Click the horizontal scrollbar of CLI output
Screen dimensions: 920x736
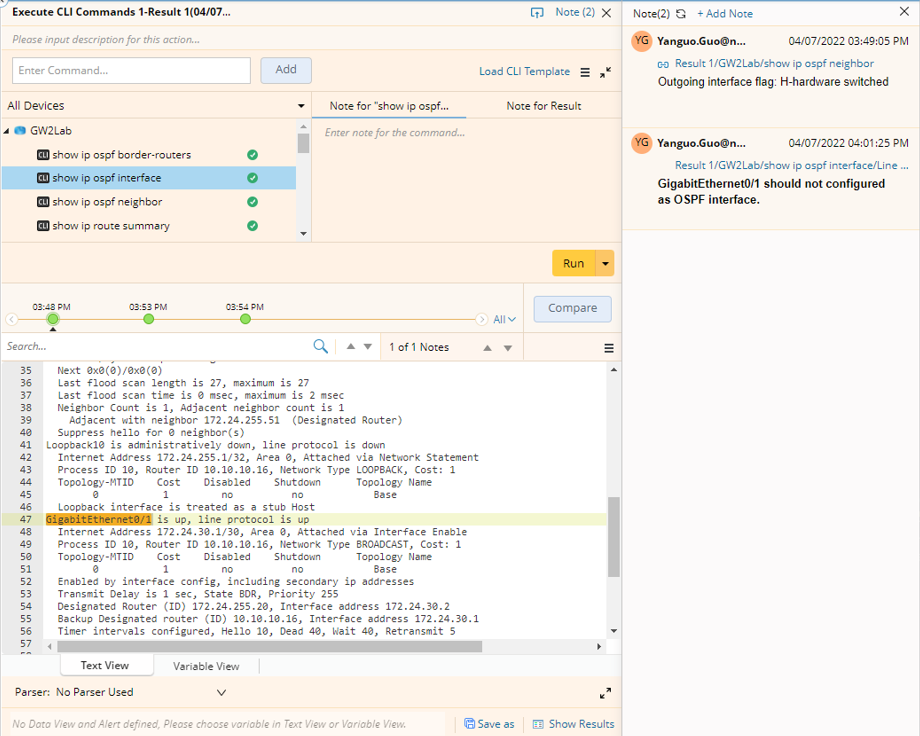(269, 646)
